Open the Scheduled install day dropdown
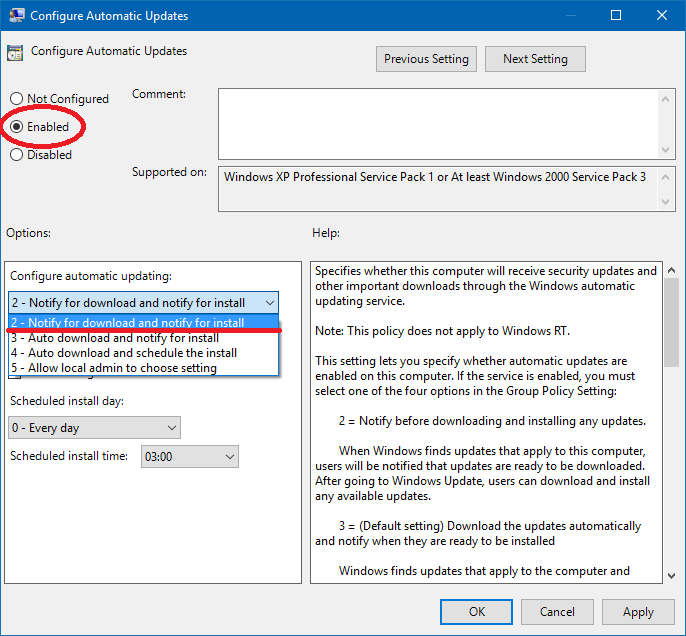 click(94, 427)
